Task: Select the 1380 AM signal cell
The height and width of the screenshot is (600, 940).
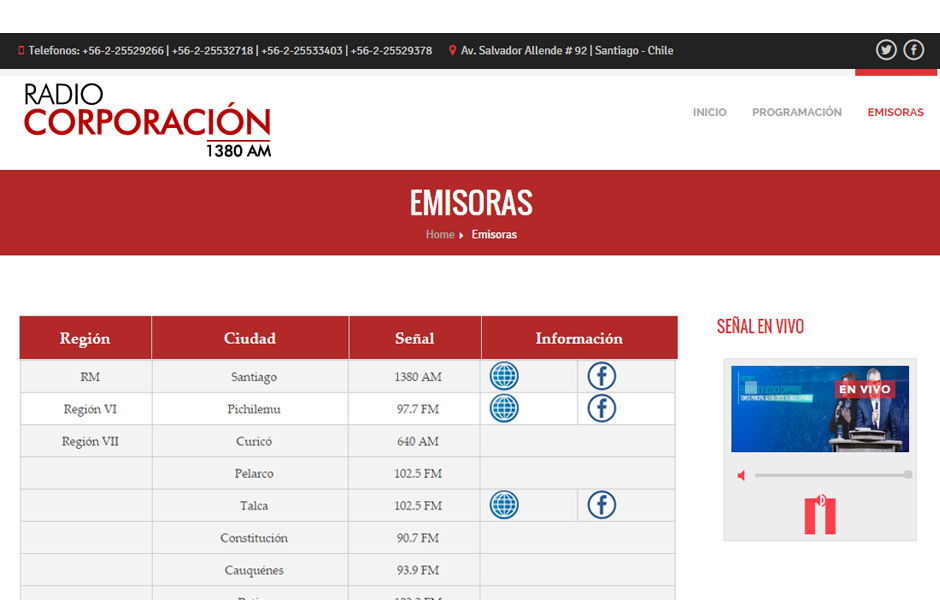Action: (x=415, y=376)
